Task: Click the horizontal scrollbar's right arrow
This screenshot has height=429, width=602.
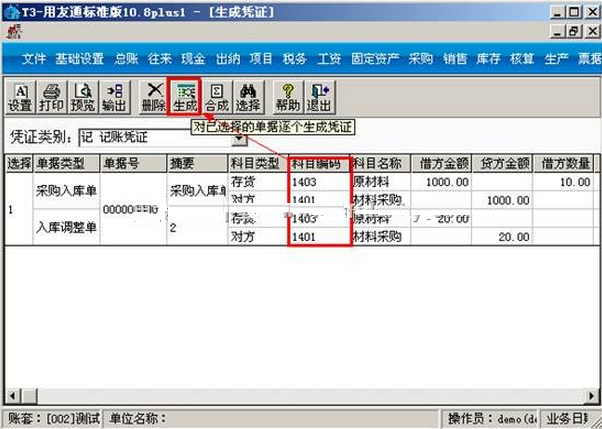Action: point(594,395)
